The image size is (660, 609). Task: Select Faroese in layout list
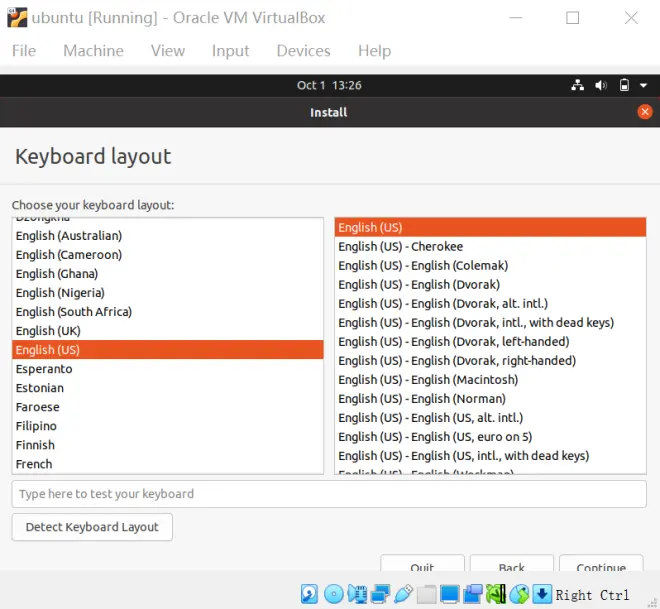[168, 407]
